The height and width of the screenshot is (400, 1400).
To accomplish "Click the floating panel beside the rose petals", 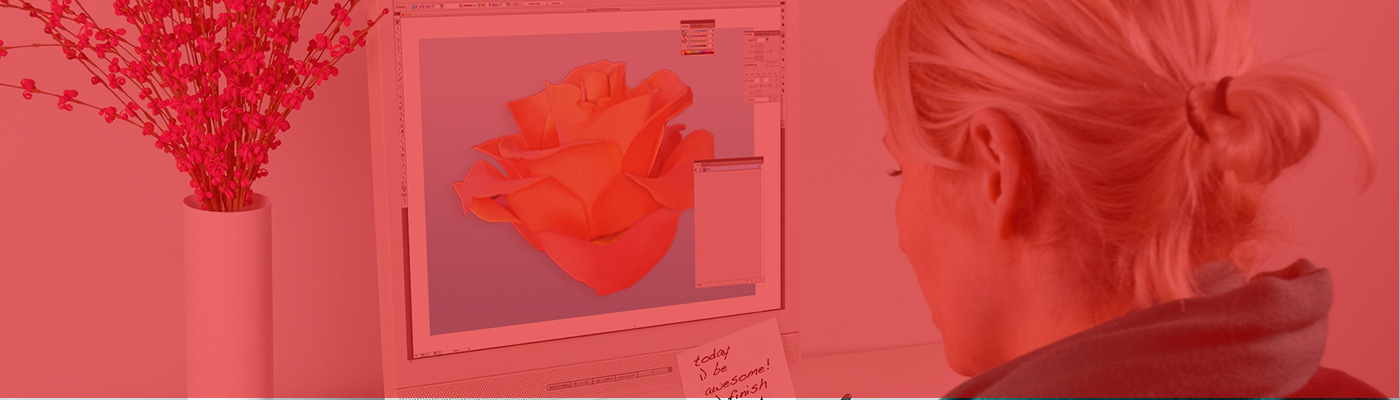I will (729, 222).
